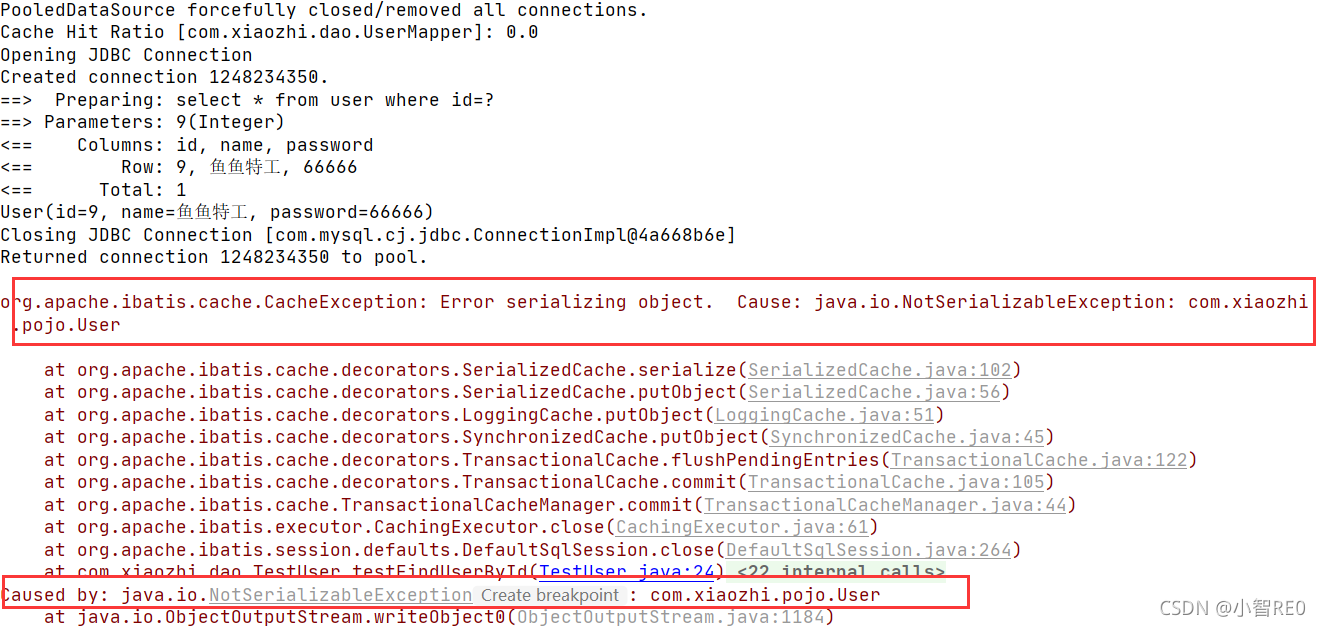
Task: Click the "PooledDataSource forcefully closed/removed all connections." line
Action: pos(324,10)
